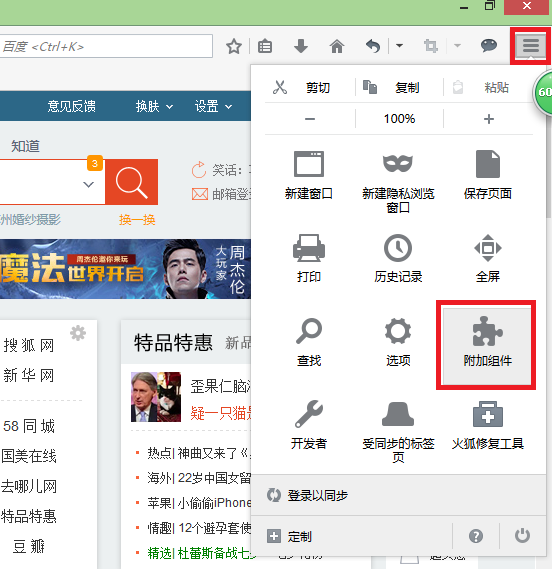The height and width of the screenshot is (569, 552).
Task: Enter 全屏 fullscreen mode icon
Action: 488,248
